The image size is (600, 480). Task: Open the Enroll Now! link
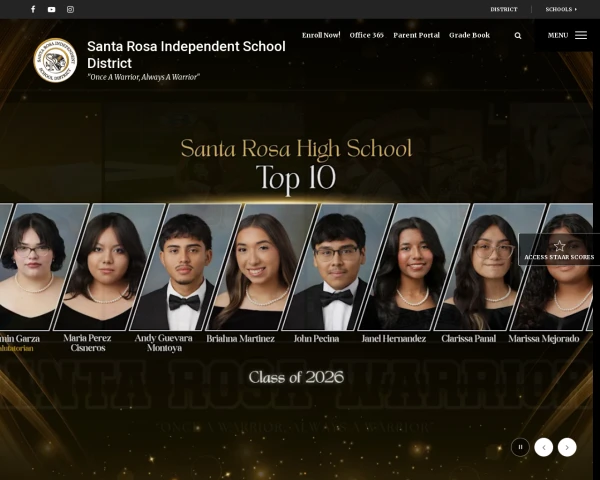(321, 35)
